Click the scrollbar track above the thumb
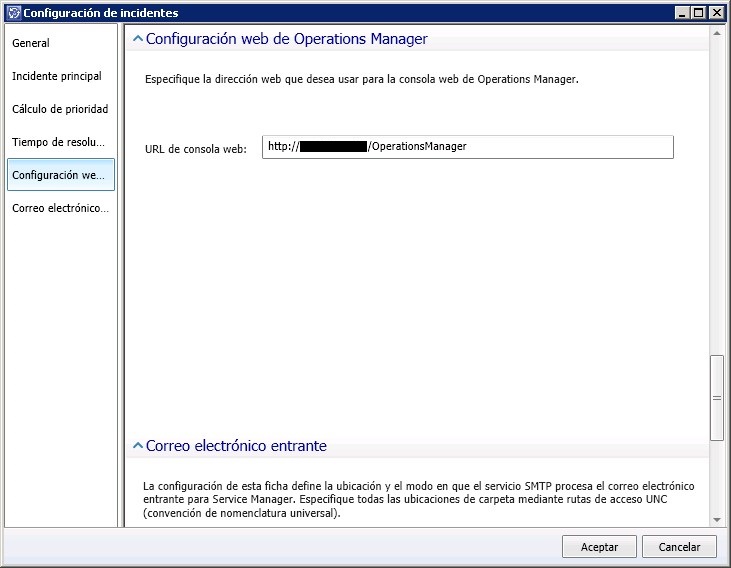The width and height of the screenshot is (731, 568). 716,200
